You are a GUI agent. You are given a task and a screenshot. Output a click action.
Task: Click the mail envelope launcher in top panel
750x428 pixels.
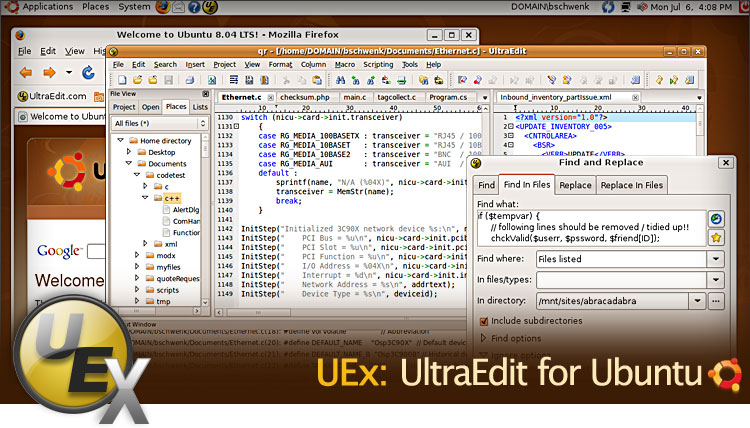[x=178, y=7]
